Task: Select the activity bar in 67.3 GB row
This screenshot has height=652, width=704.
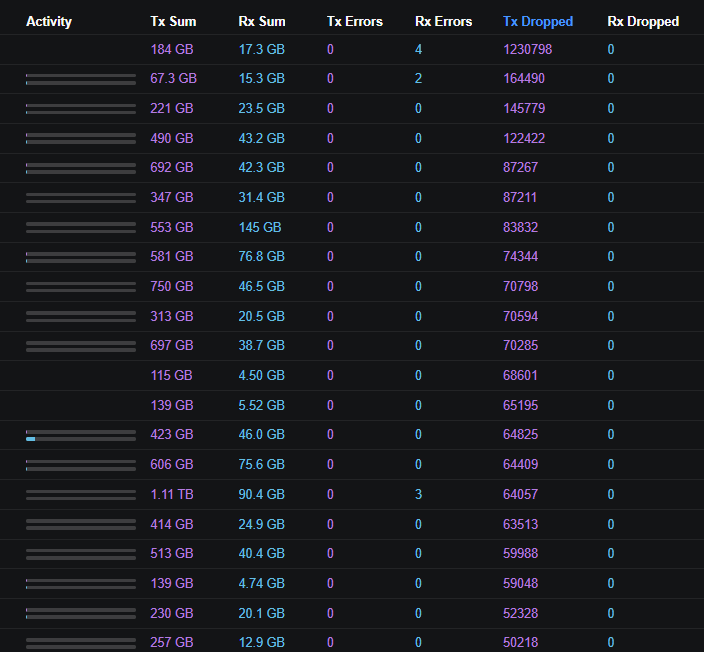Action: 81,79
